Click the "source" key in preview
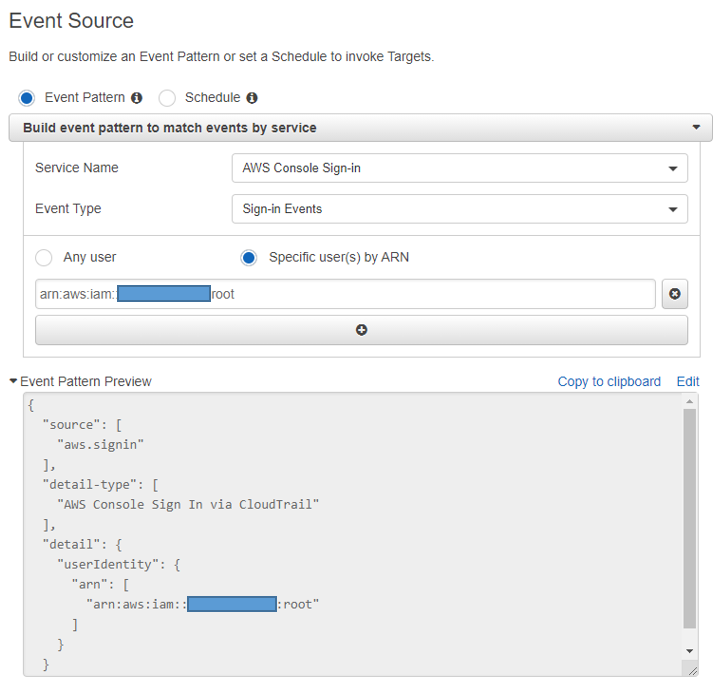This screenshot has width=725, height=695. click(71, 425)
